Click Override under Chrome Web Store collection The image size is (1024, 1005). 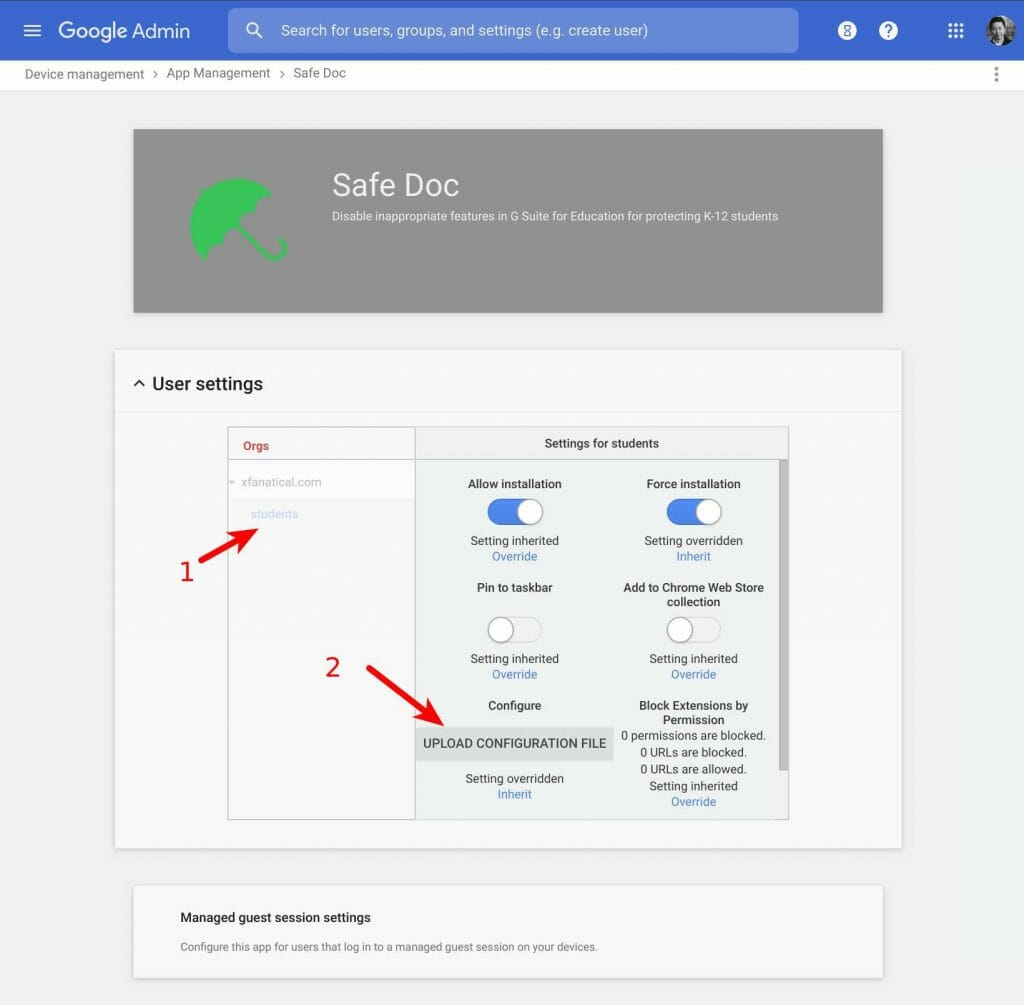(694, 675)
